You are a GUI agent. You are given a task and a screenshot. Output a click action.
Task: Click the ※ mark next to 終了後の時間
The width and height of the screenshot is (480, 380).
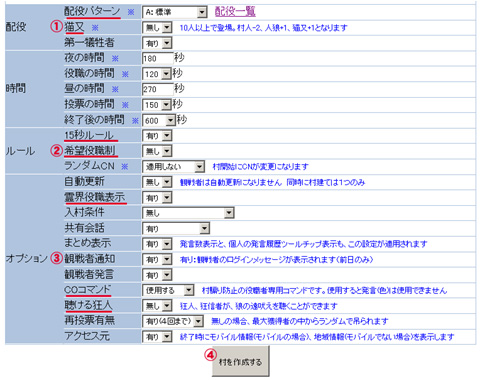[135, 121]
